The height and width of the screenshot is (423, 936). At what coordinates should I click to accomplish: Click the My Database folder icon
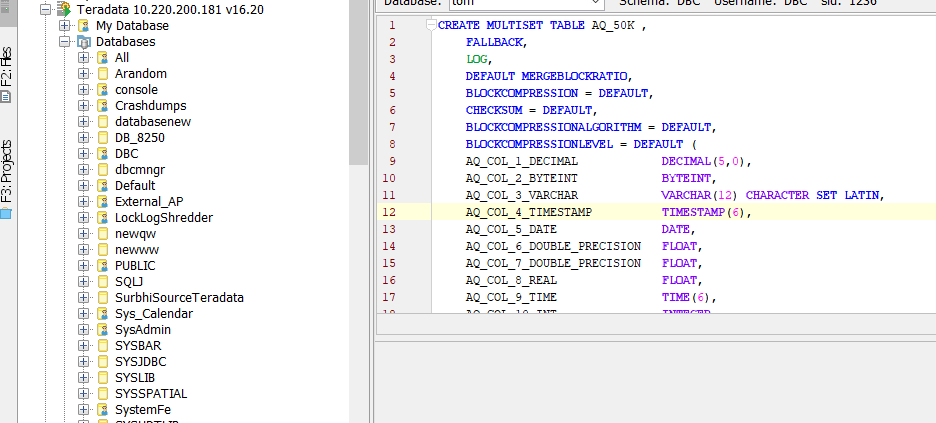click(x=83, y=25)
